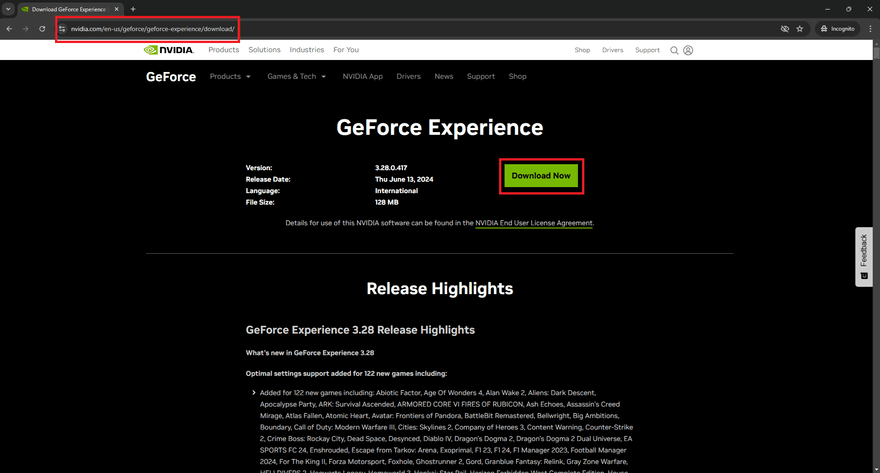Click GeForce Experience 3.28 Release Highlights heading

tap(360, 330)
